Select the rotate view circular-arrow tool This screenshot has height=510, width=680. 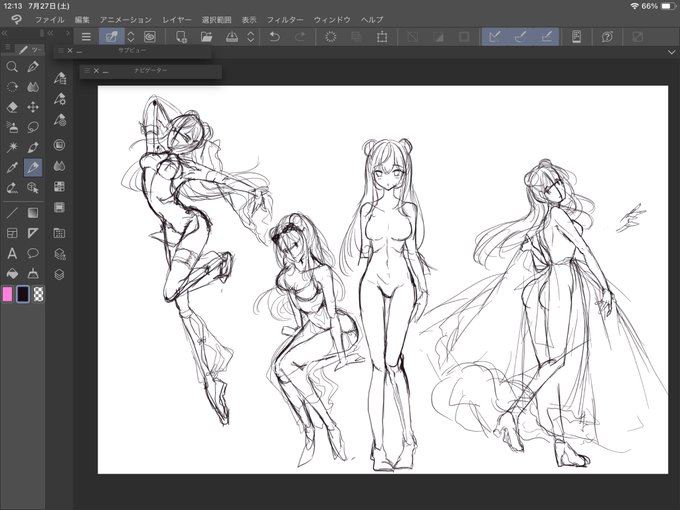(12, 87)
